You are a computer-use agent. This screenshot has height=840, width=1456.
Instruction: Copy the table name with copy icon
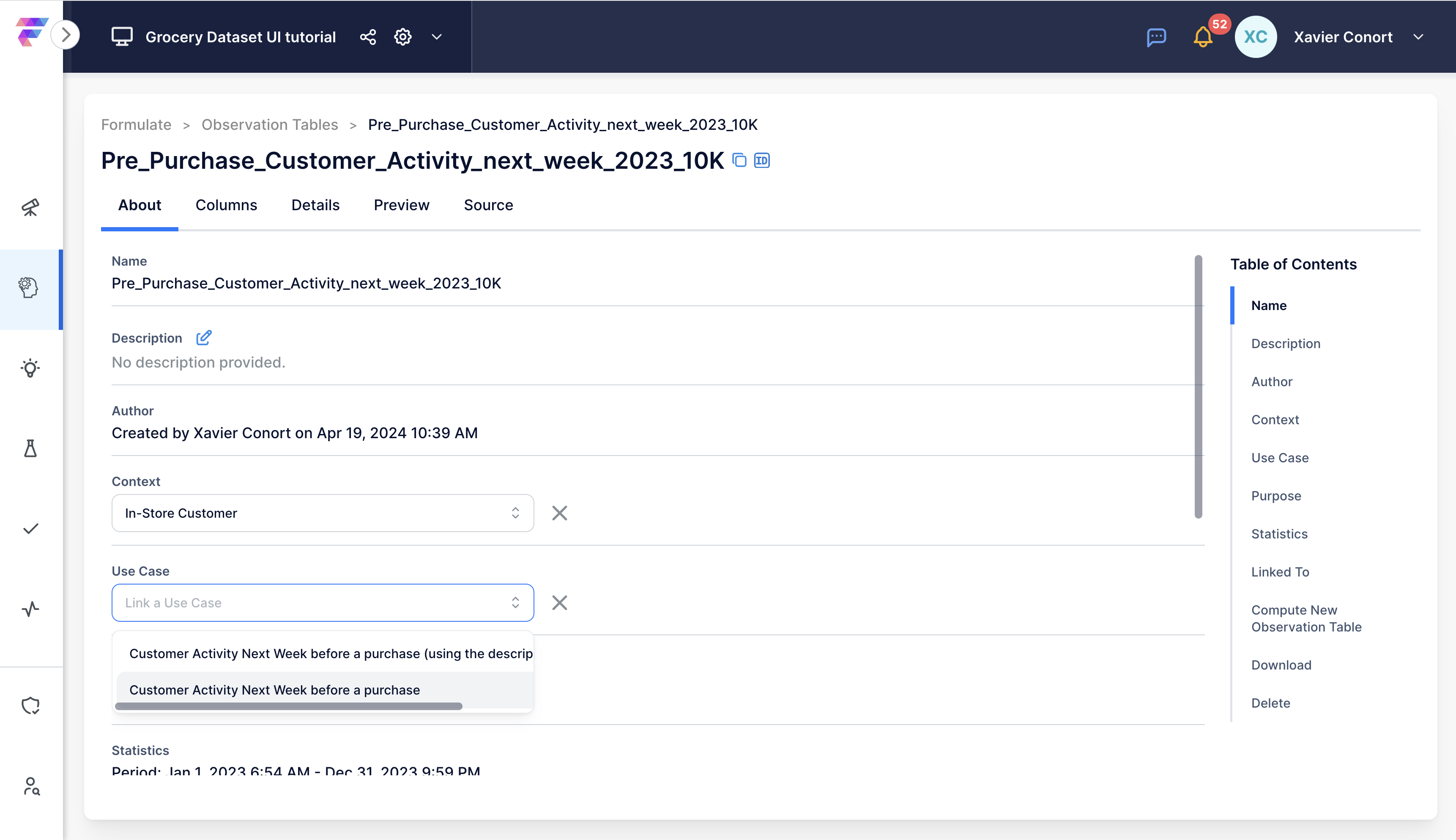pos(739,160)
